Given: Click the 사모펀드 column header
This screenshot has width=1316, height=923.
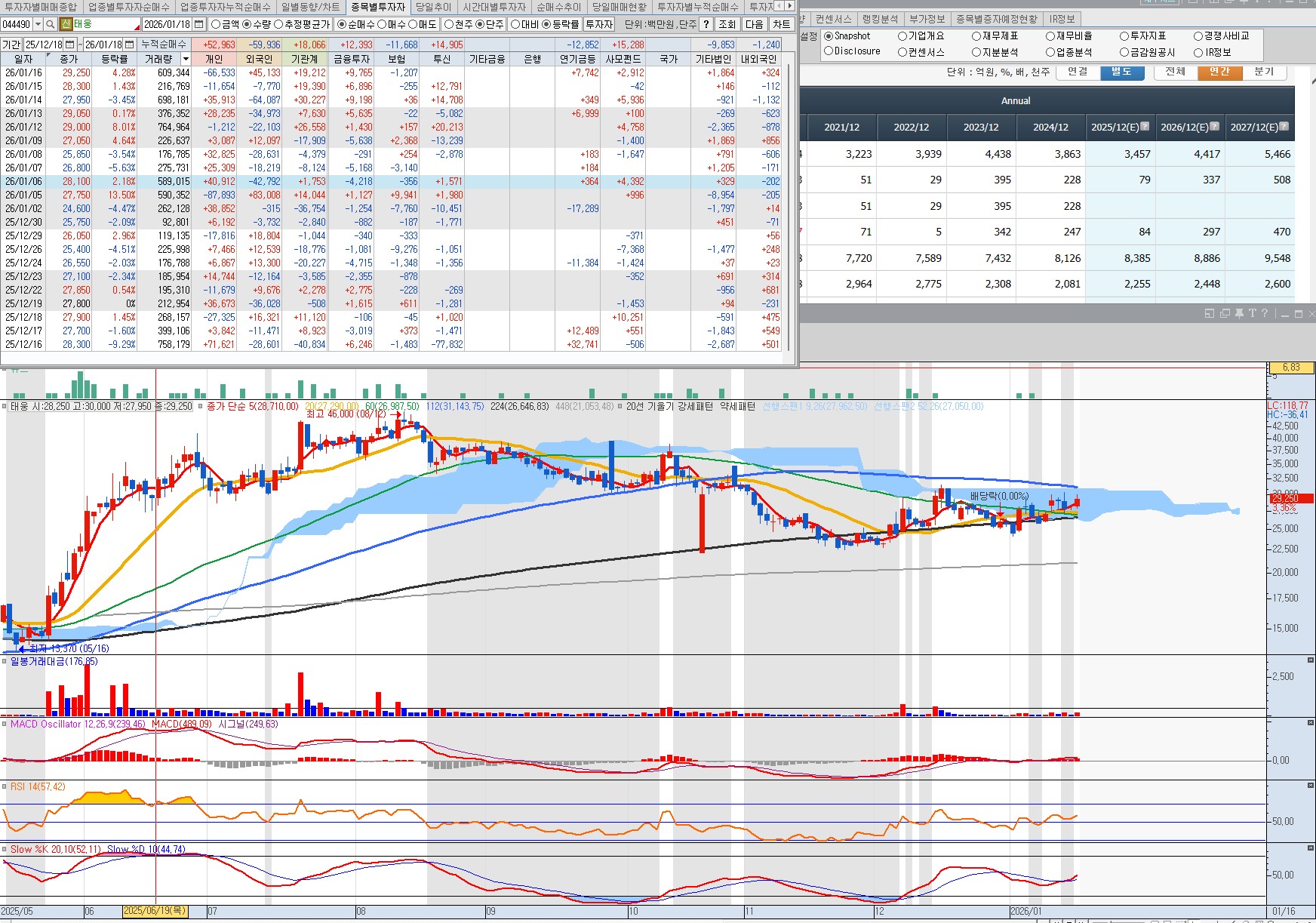Looking at the screenshot, I should 623,59.
